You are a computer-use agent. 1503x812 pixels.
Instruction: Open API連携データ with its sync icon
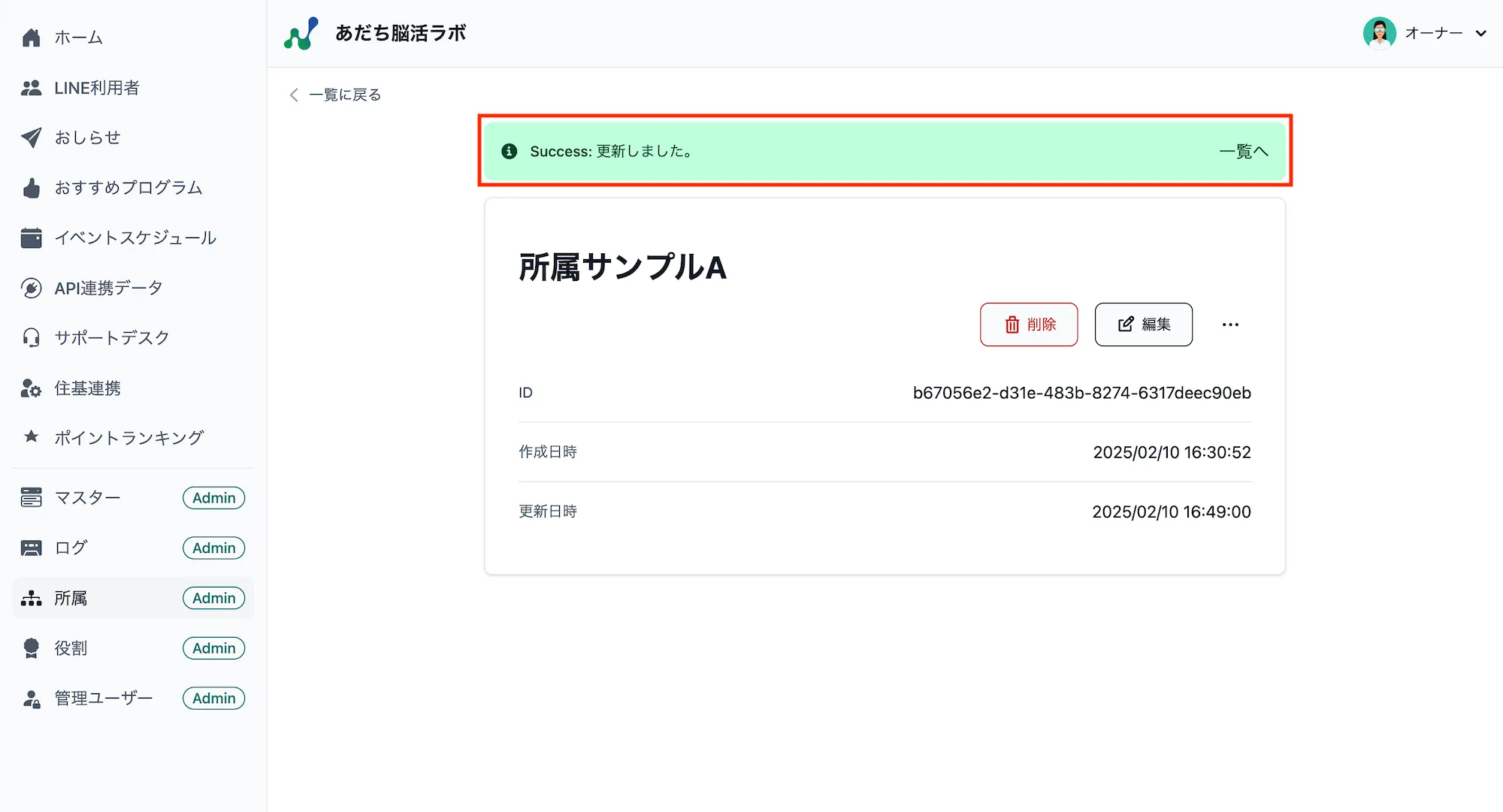tap(31, 288)
